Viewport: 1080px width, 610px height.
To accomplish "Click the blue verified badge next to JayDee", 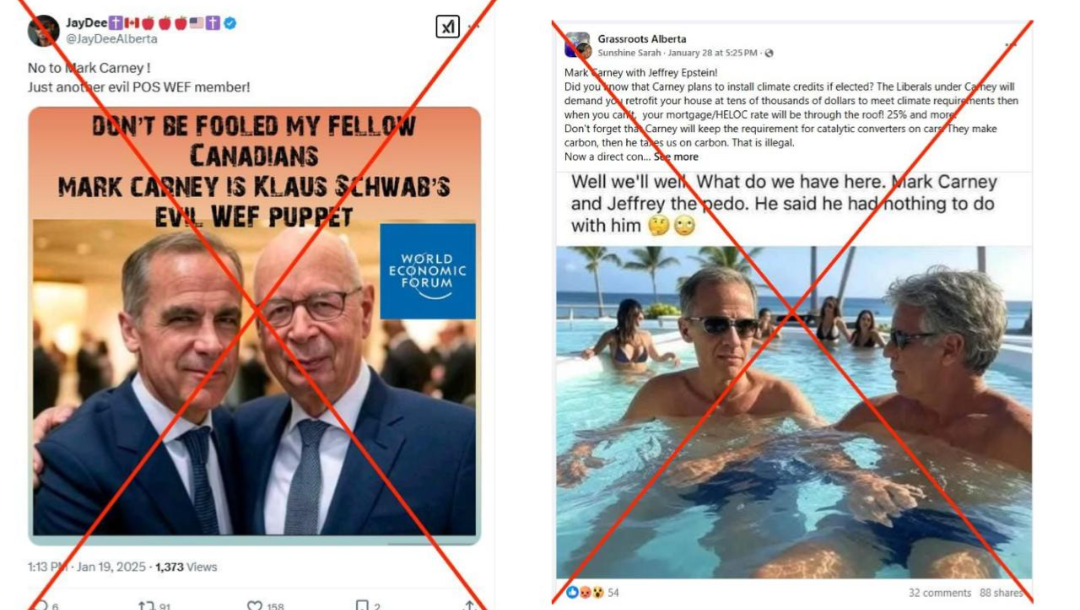I will 230,23.
